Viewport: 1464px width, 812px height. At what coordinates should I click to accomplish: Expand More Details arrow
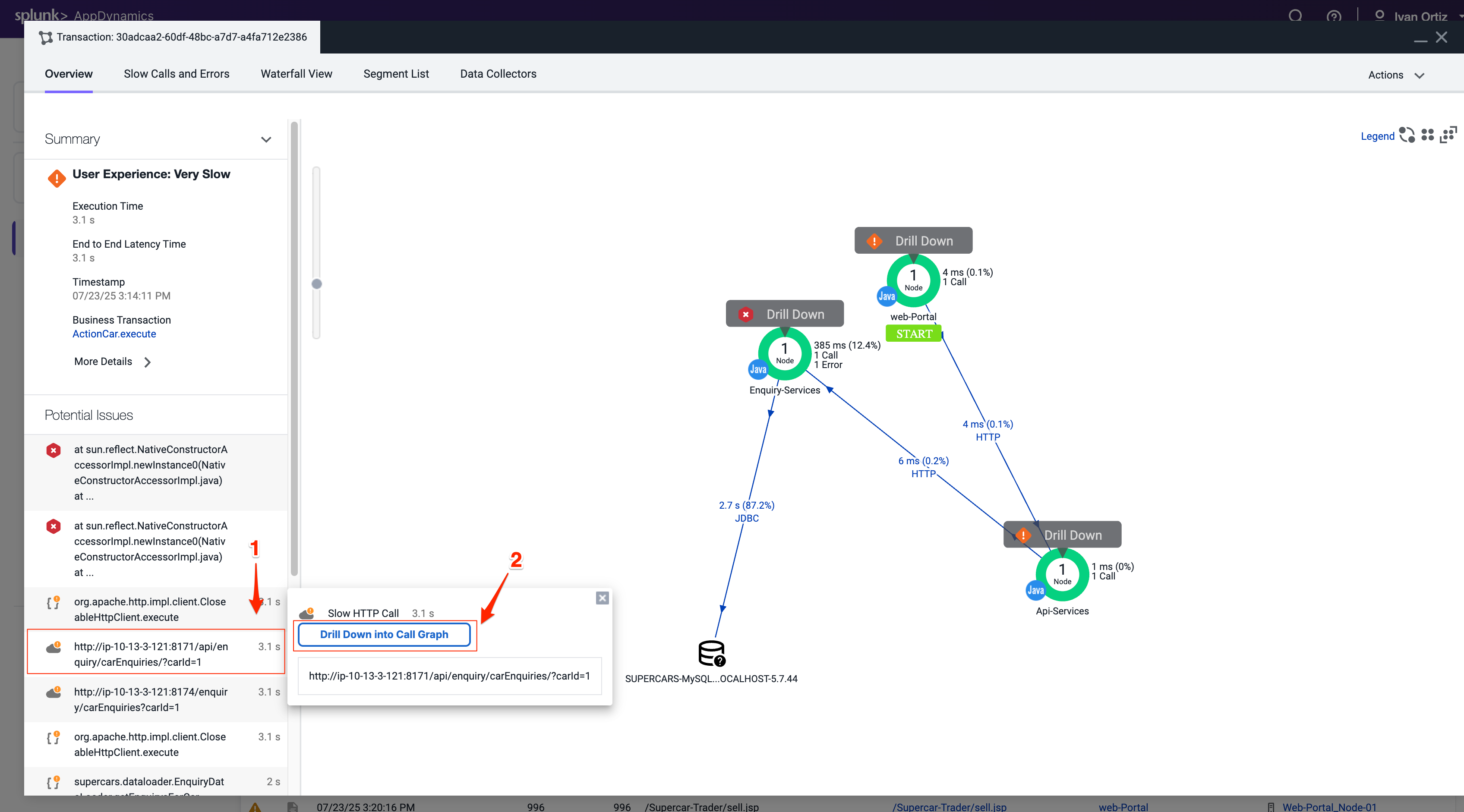[x=147, y=362]
